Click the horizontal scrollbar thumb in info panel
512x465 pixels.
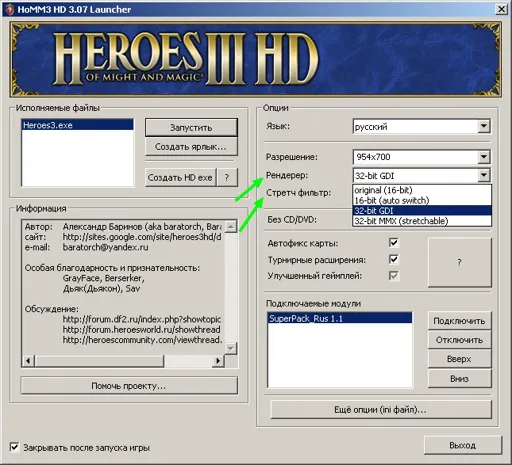click(x=99, y=361)
